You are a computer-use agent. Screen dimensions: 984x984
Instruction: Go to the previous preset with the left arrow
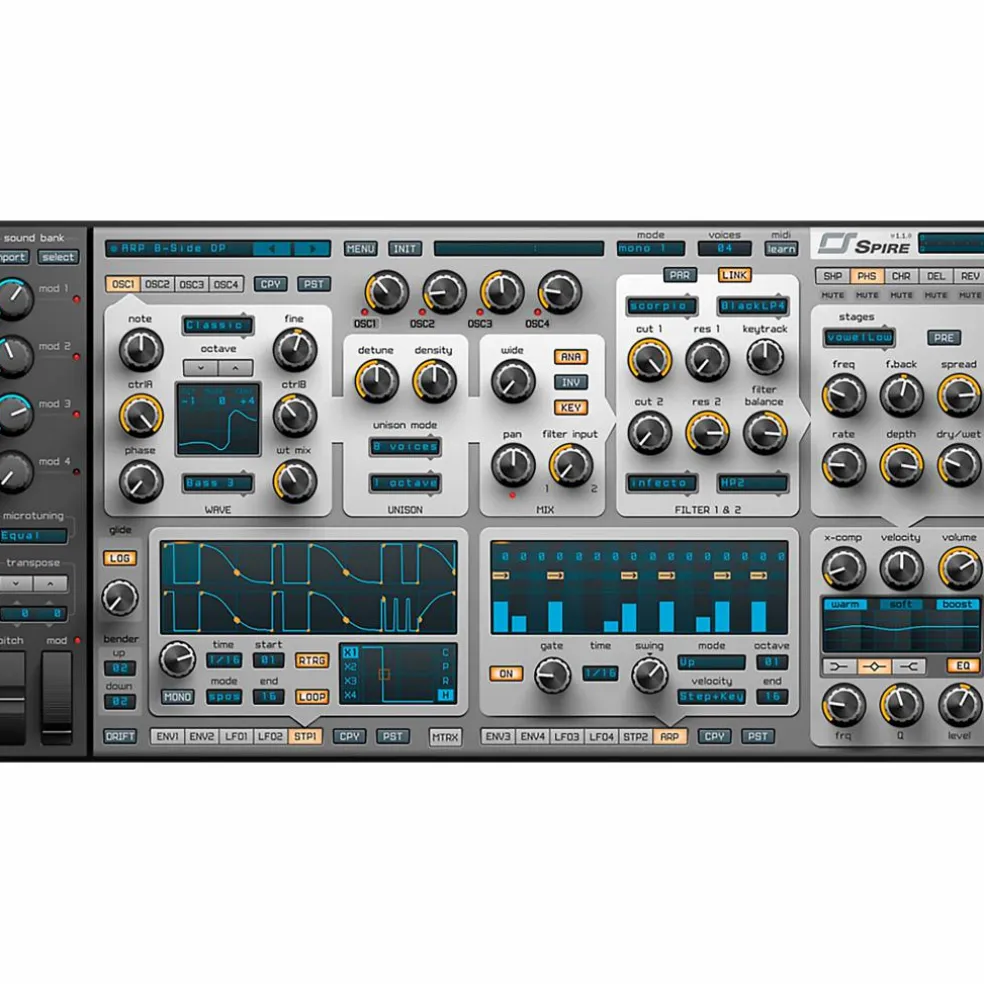pos(272,249)
